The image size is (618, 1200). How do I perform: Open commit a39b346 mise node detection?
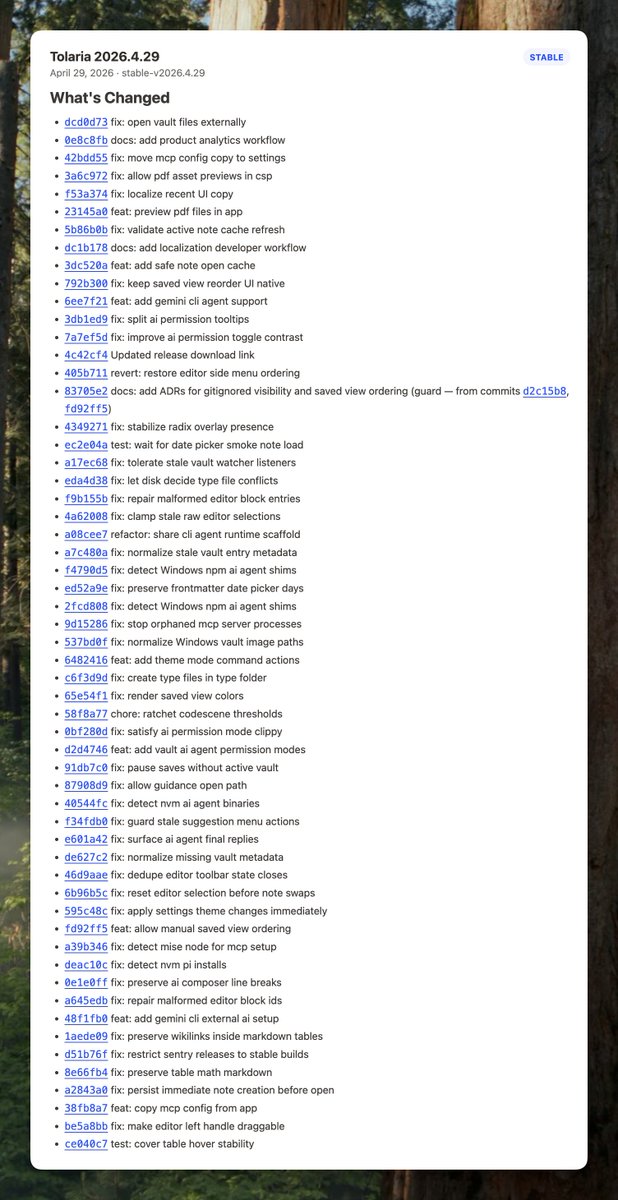coord(86,947)
